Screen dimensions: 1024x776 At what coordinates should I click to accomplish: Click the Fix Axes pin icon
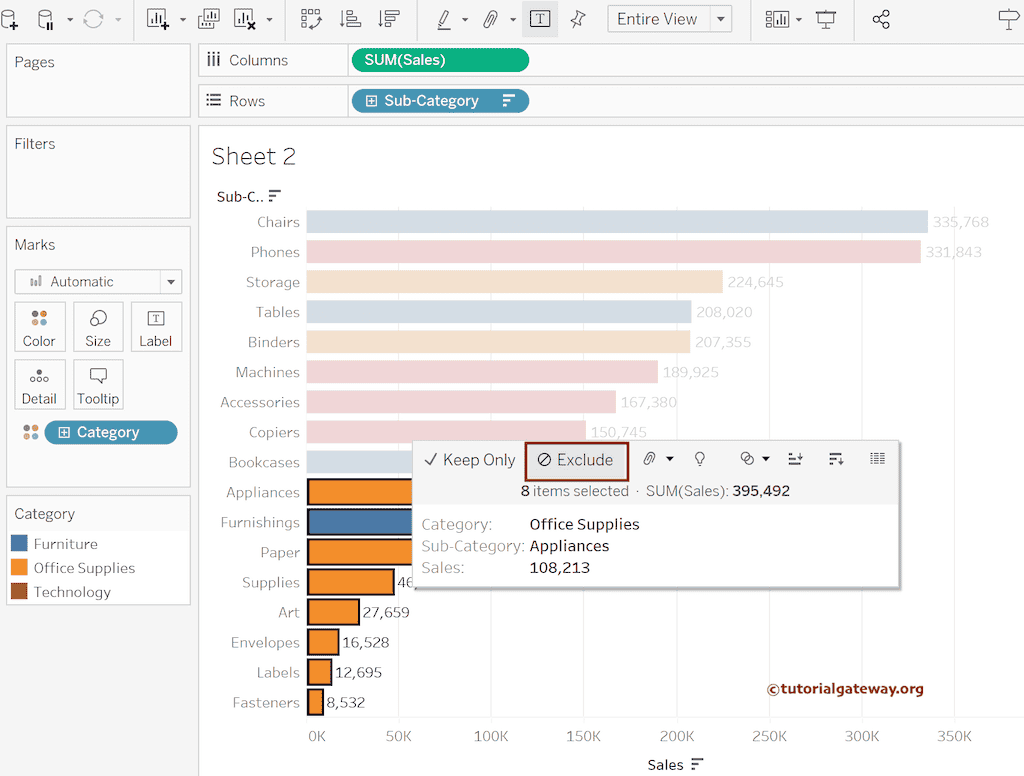[578, 19]
